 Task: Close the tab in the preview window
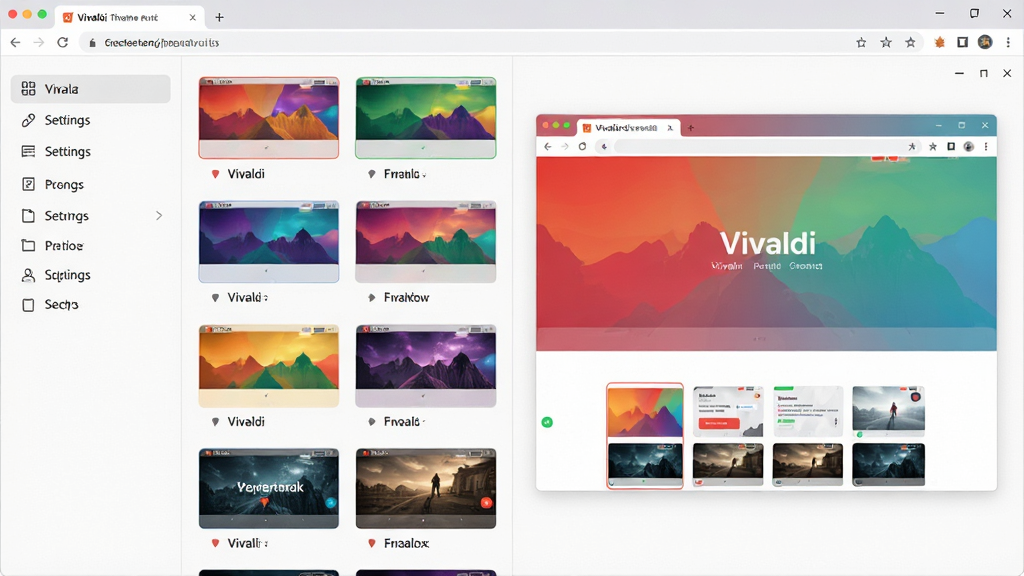tap(670, 128)
